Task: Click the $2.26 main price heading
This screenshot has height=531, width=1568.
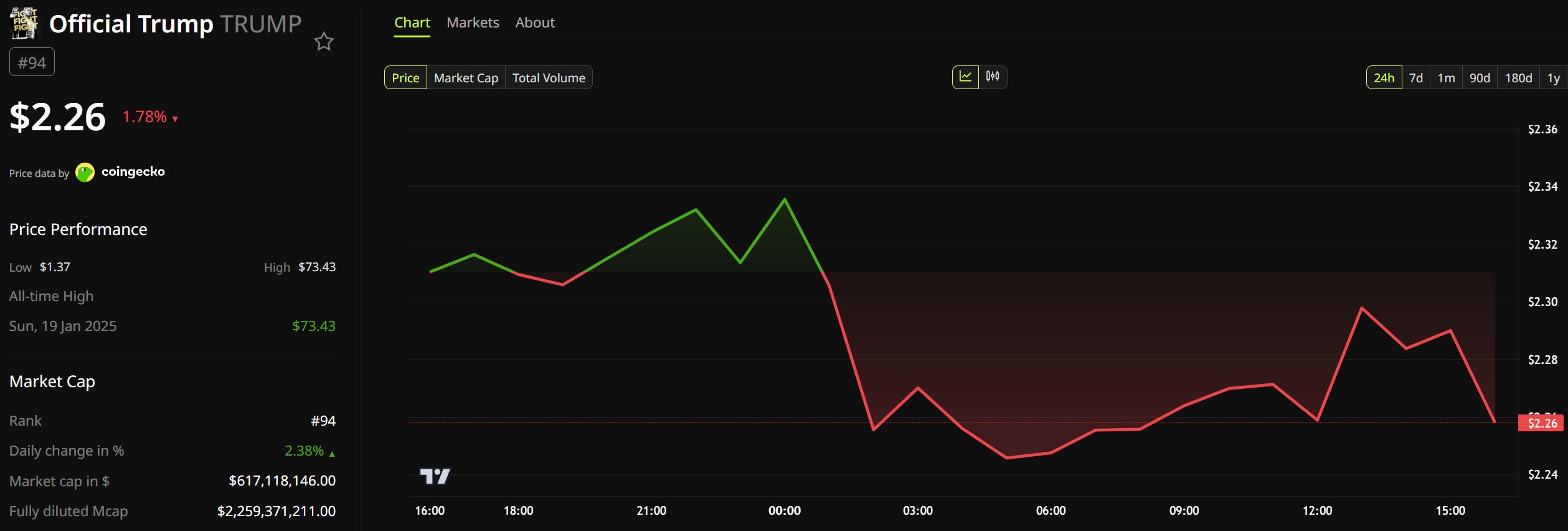Action: coord(57,117)
